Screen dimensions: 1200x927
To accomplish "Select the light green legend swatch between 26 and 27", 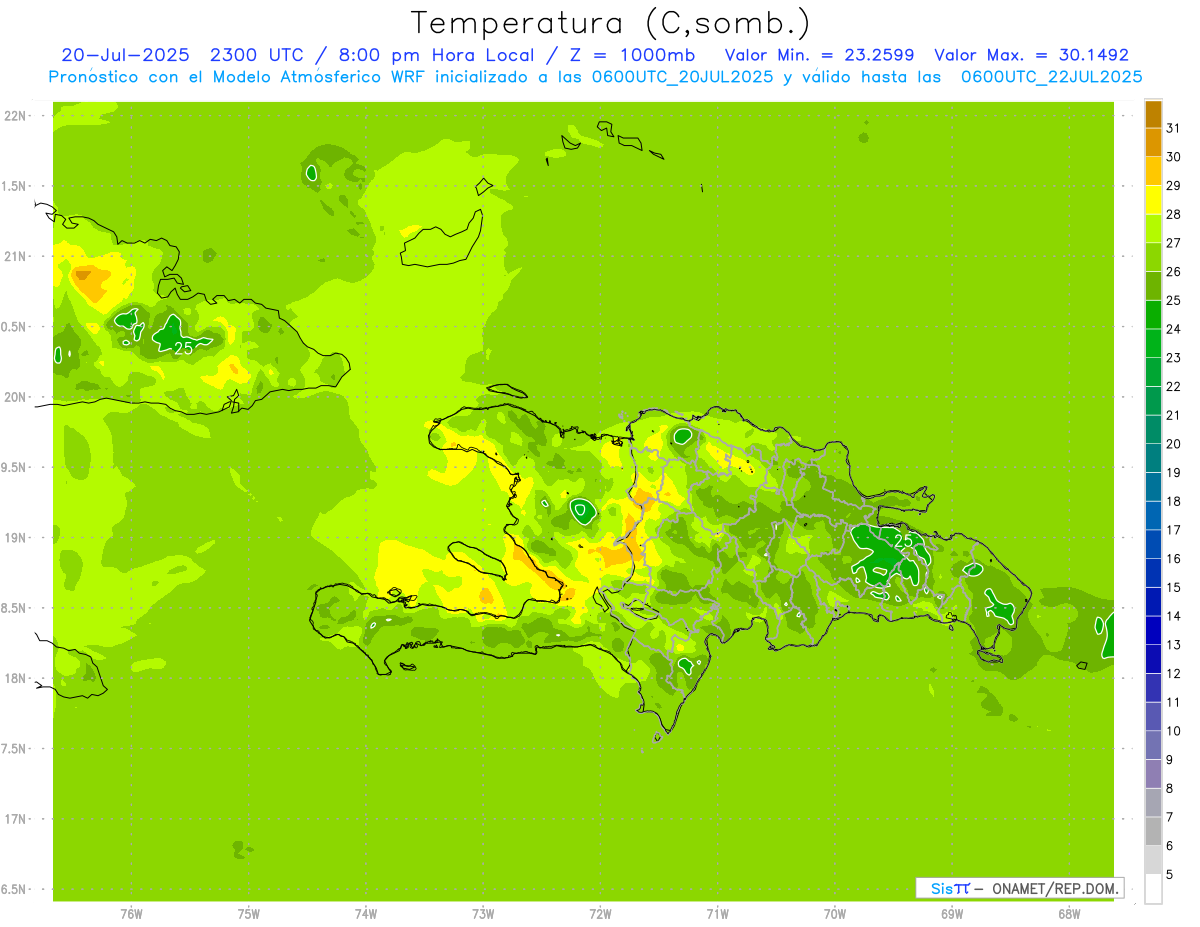I will [1153, 257].
